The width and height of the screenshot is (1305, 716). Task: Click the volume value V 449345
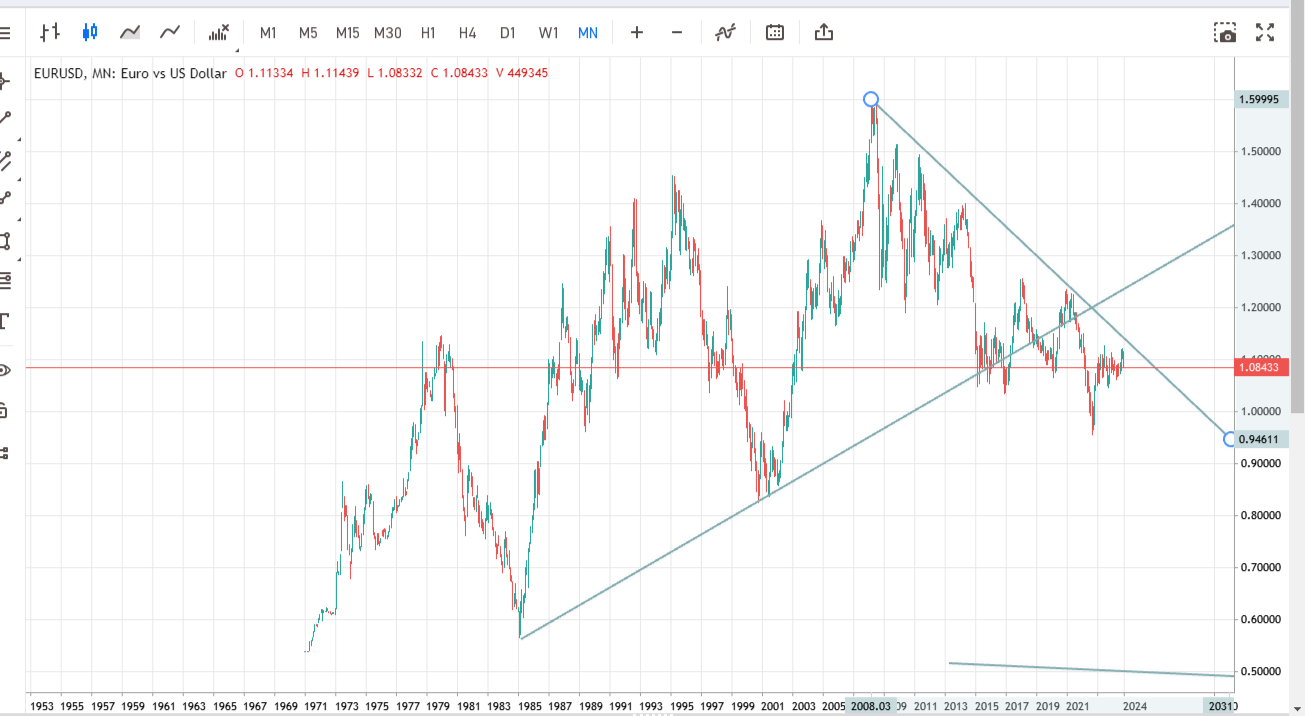coord(522,73)
